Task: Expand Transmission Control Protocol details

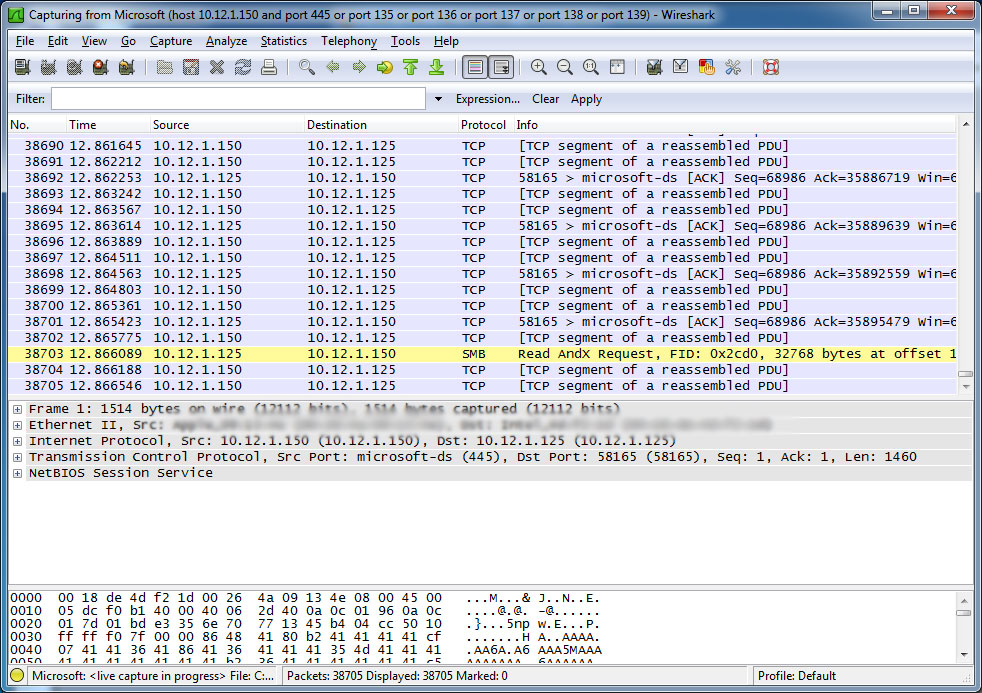Action: click(x=18, y=457)
